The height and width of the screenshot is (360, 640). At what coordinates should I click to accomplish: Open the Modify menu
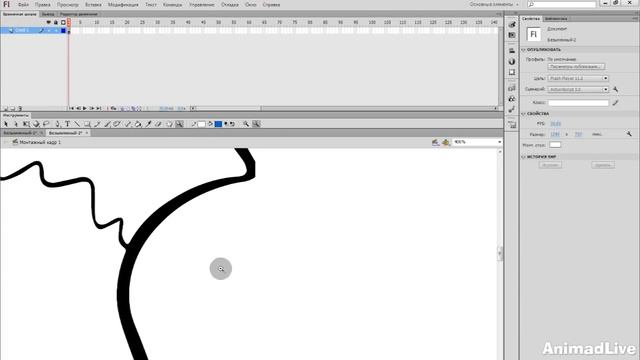123,5
